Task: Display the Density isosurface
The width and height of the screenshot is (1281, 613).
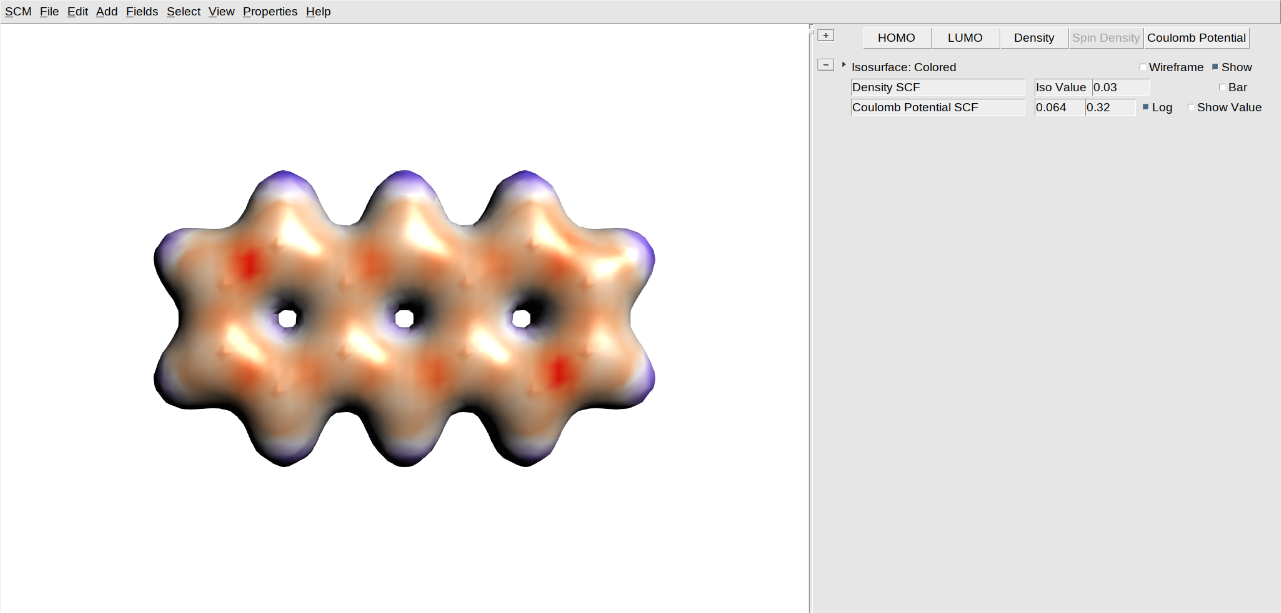Action: coord(1033,37)
